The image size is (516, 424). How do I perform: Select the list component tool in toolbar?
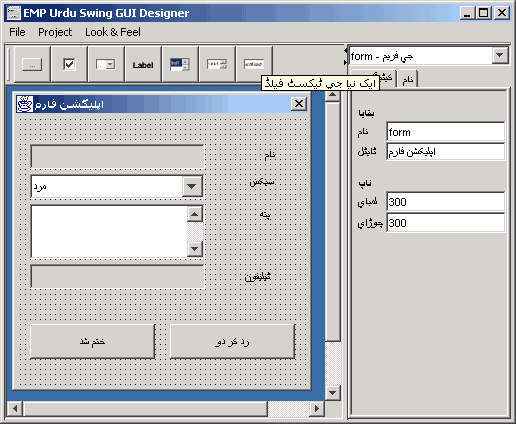[x=180, y=64]
